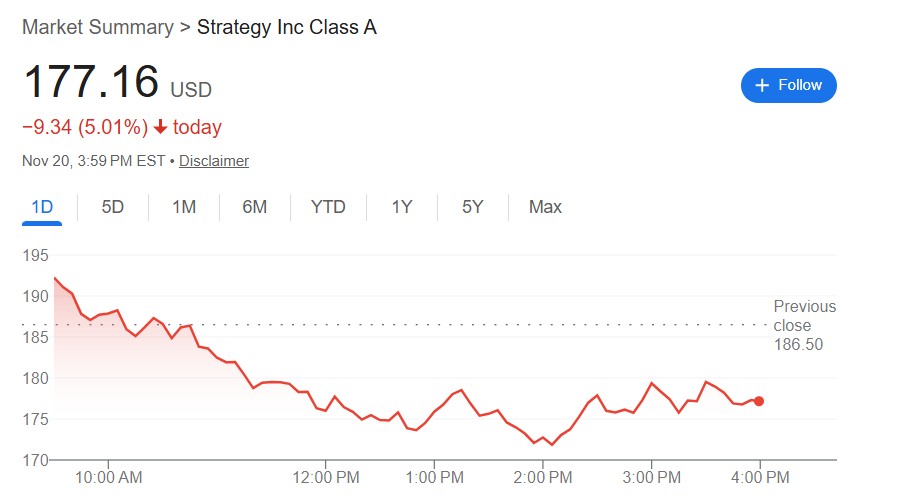
Task: Click the Strategy Inc Class A title
Action: coord(287,27)
